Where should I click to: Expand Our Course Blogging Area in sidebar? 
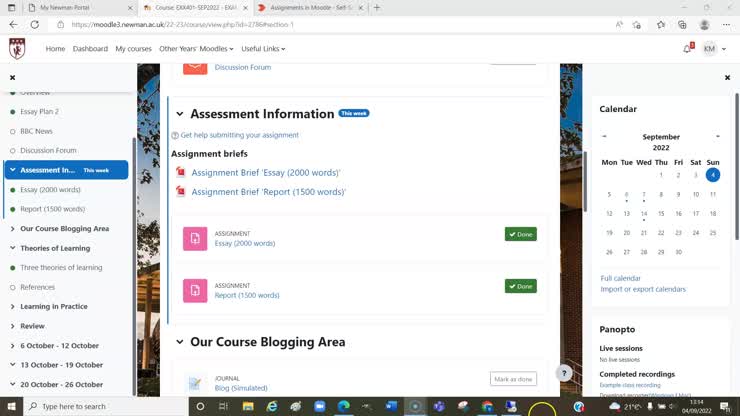click(13, 229)
